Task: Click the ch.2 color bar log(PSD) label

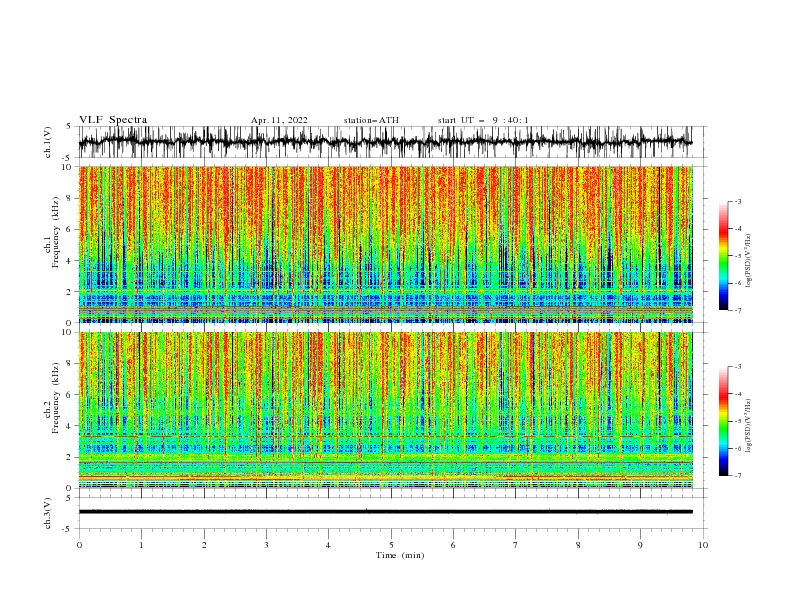Action: coord(749,426)
